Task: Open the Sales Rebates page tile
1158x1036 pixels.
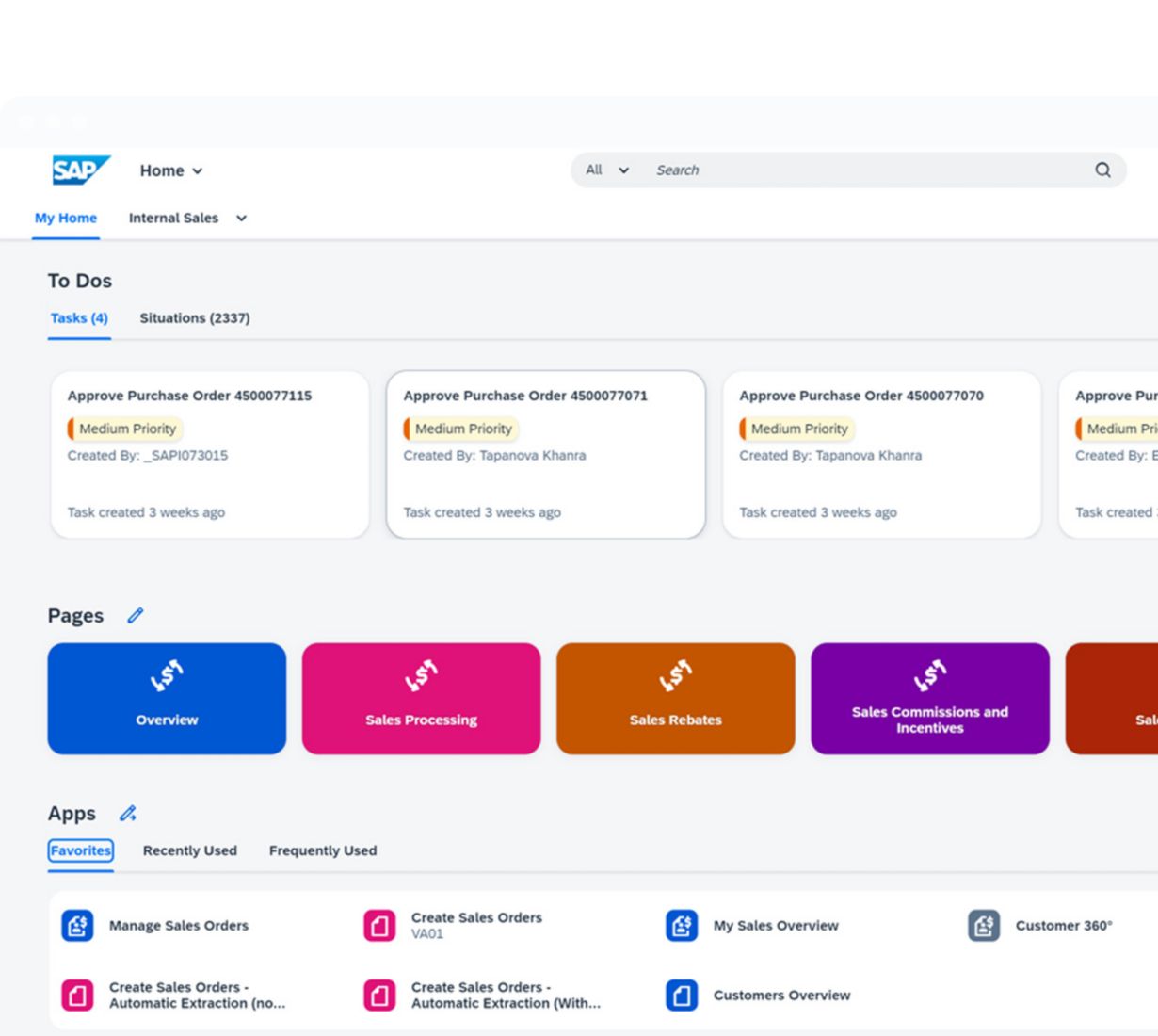Action: click(x=675, y=699)
